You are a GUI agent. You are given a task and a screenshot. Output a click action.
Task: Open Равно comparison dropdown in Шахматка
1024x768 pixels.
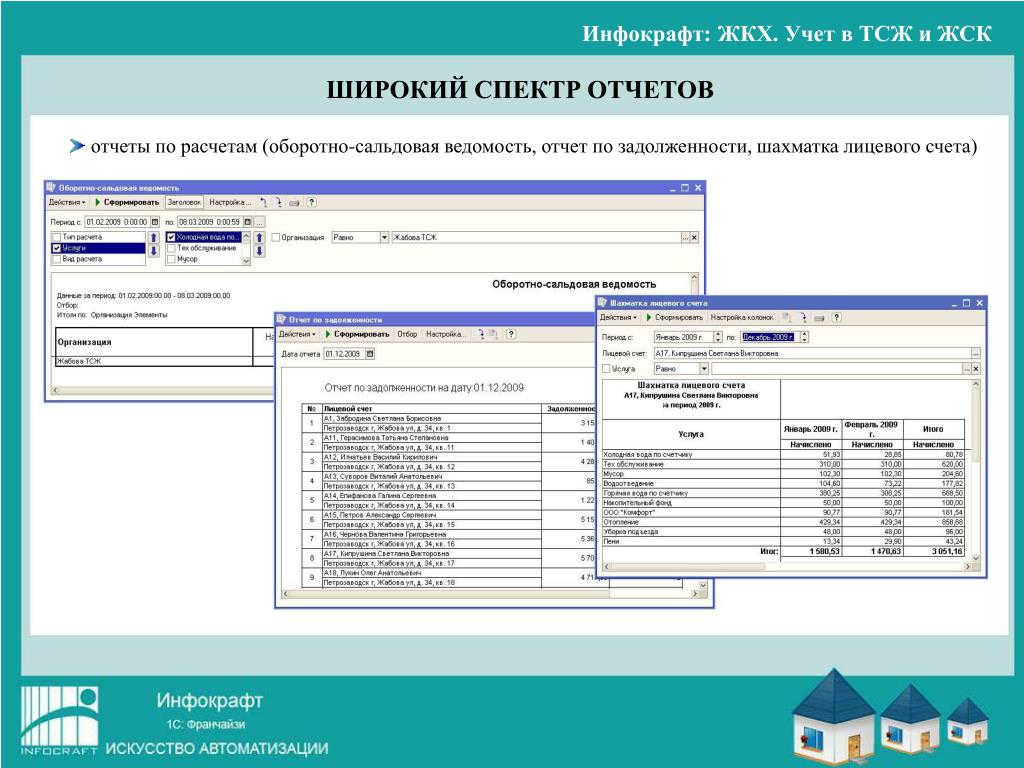point(704,369)
